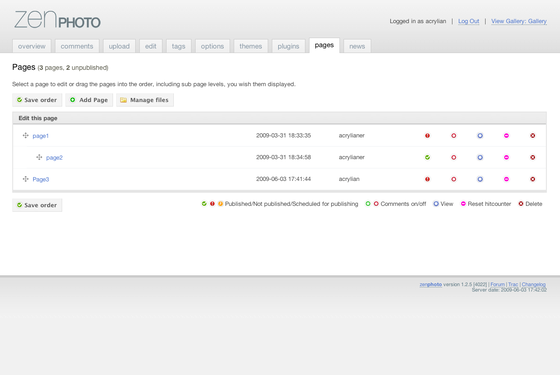560x375 pixels.
Task: Click author acrylian in Page3 row
Action: click(349, 179)
